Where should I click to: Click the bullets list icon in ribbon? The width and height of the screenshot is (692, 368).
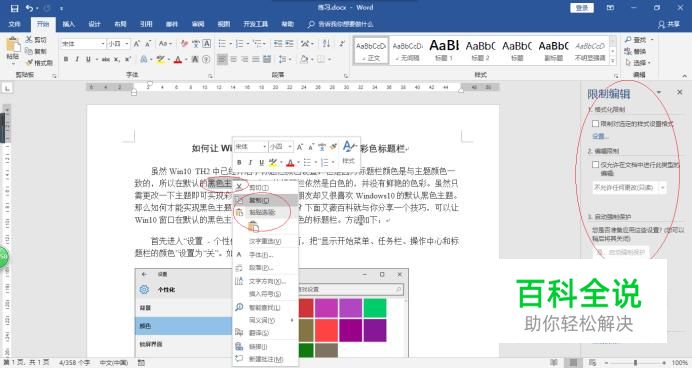point(222,44)
